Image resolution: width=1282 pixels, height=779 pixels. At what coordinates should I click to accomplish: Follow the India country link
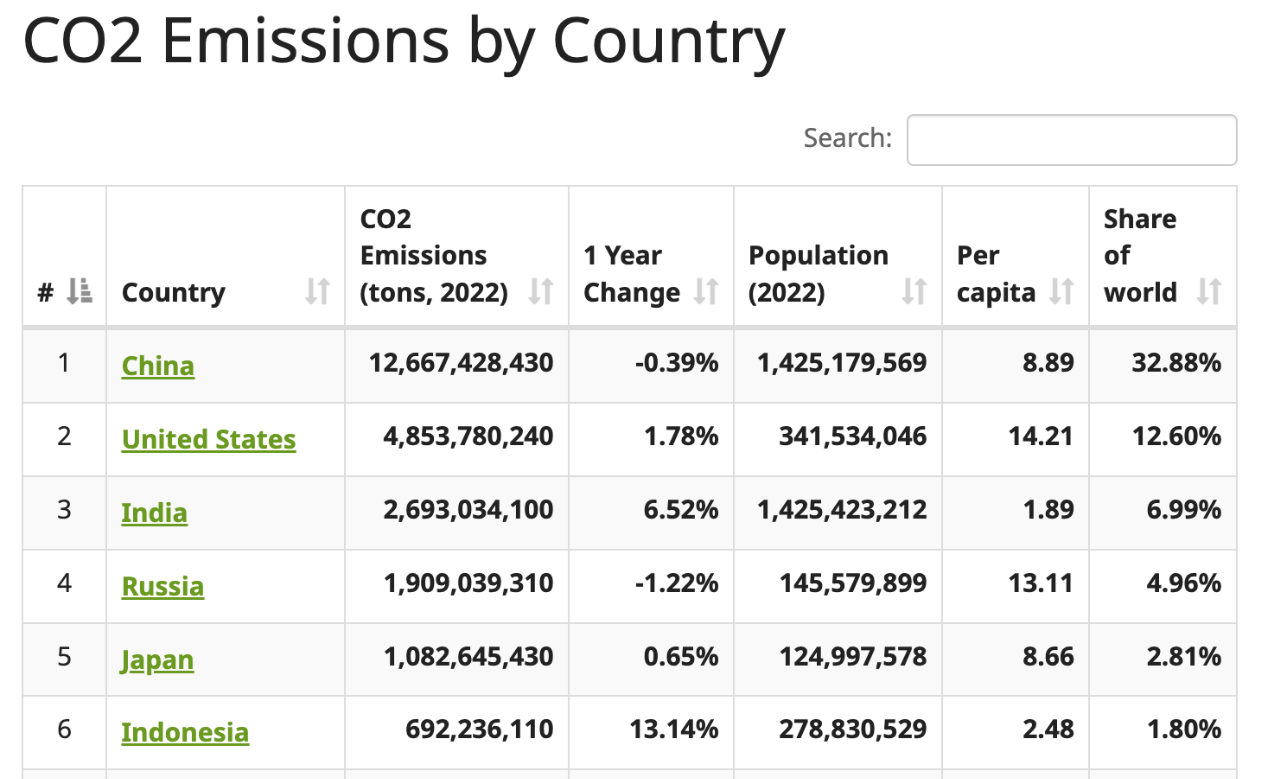[154, 513]
